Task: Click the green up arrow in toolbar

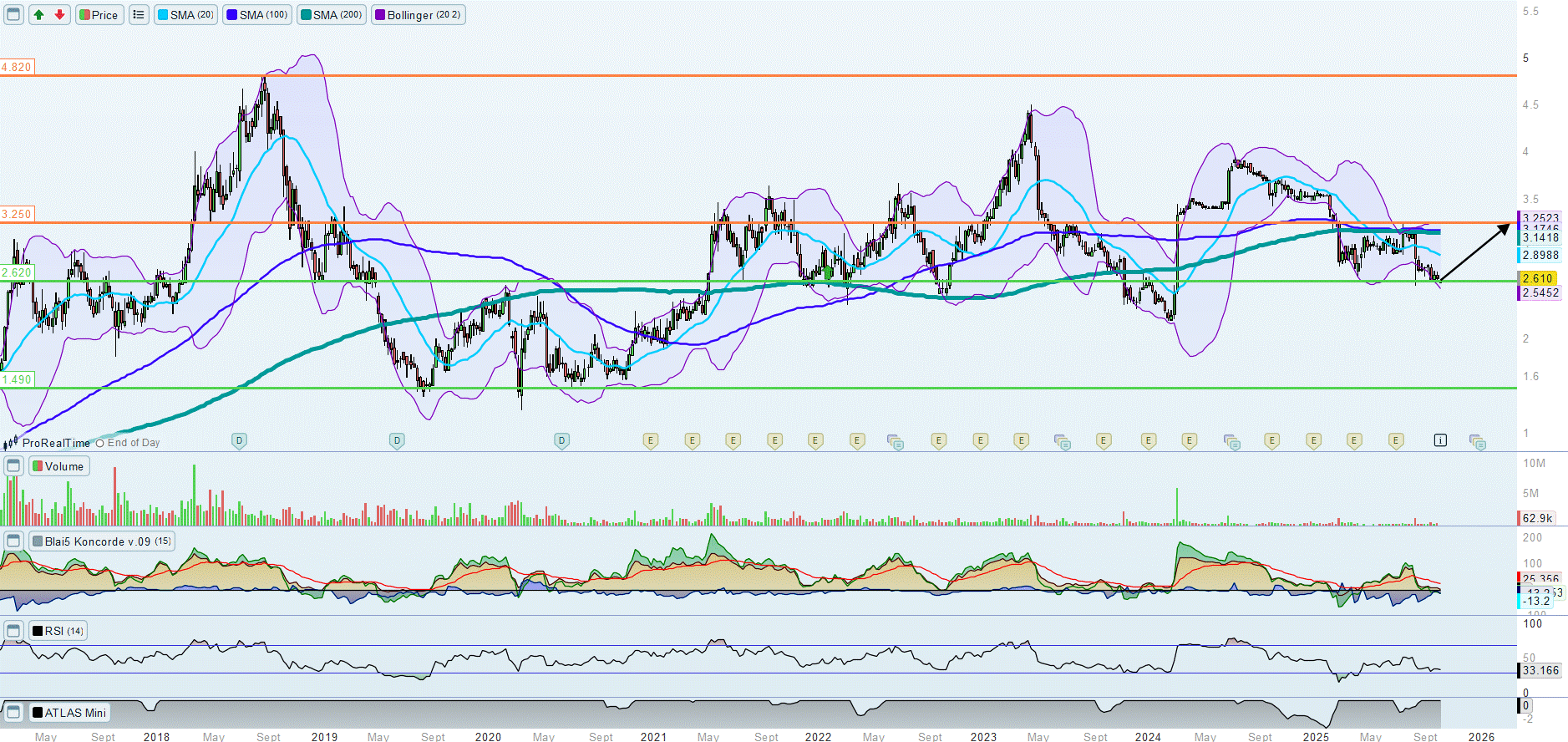Action: coord(39,15)
